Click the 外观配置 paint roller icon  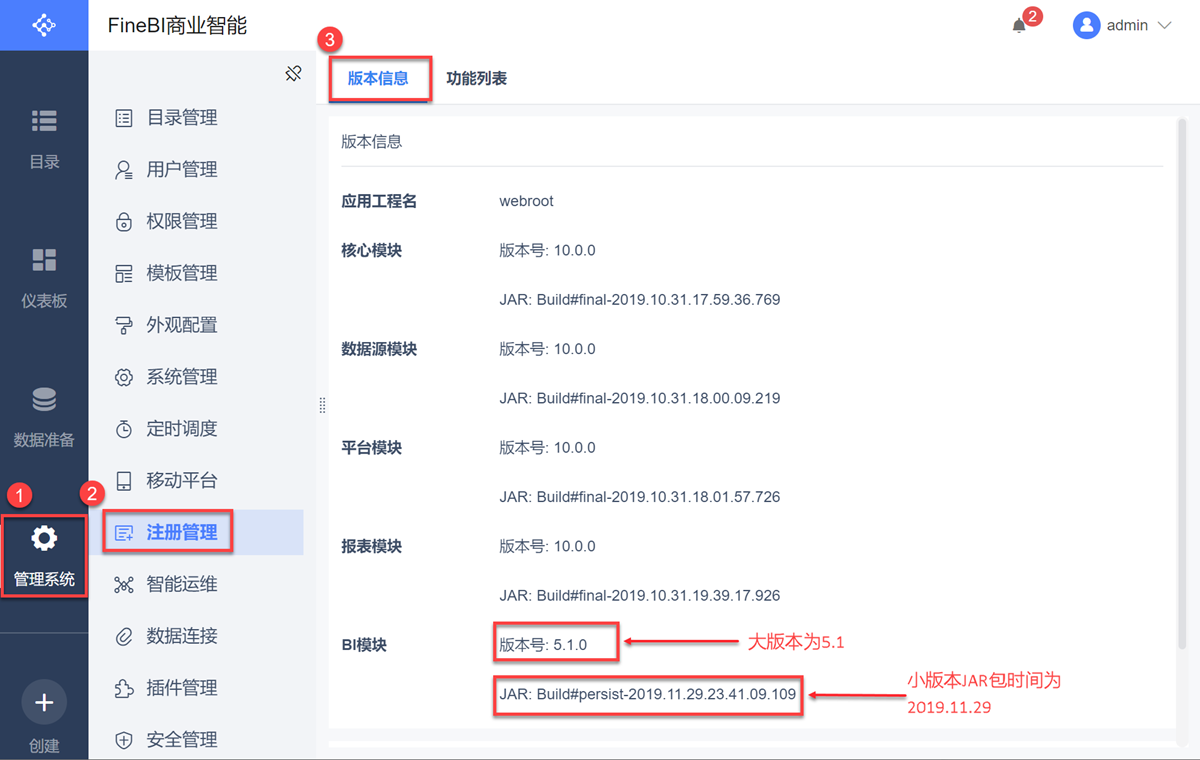pyautogui.click(x=124, y=325)
